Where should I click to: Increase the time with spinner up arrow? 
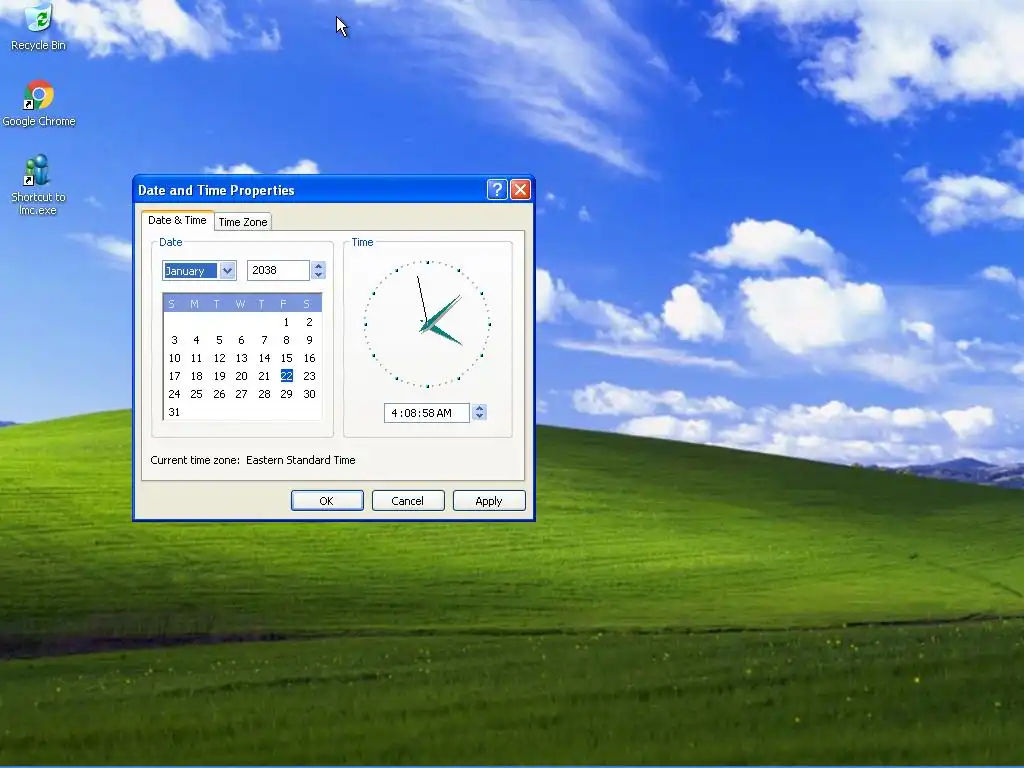tap(479, 408)
